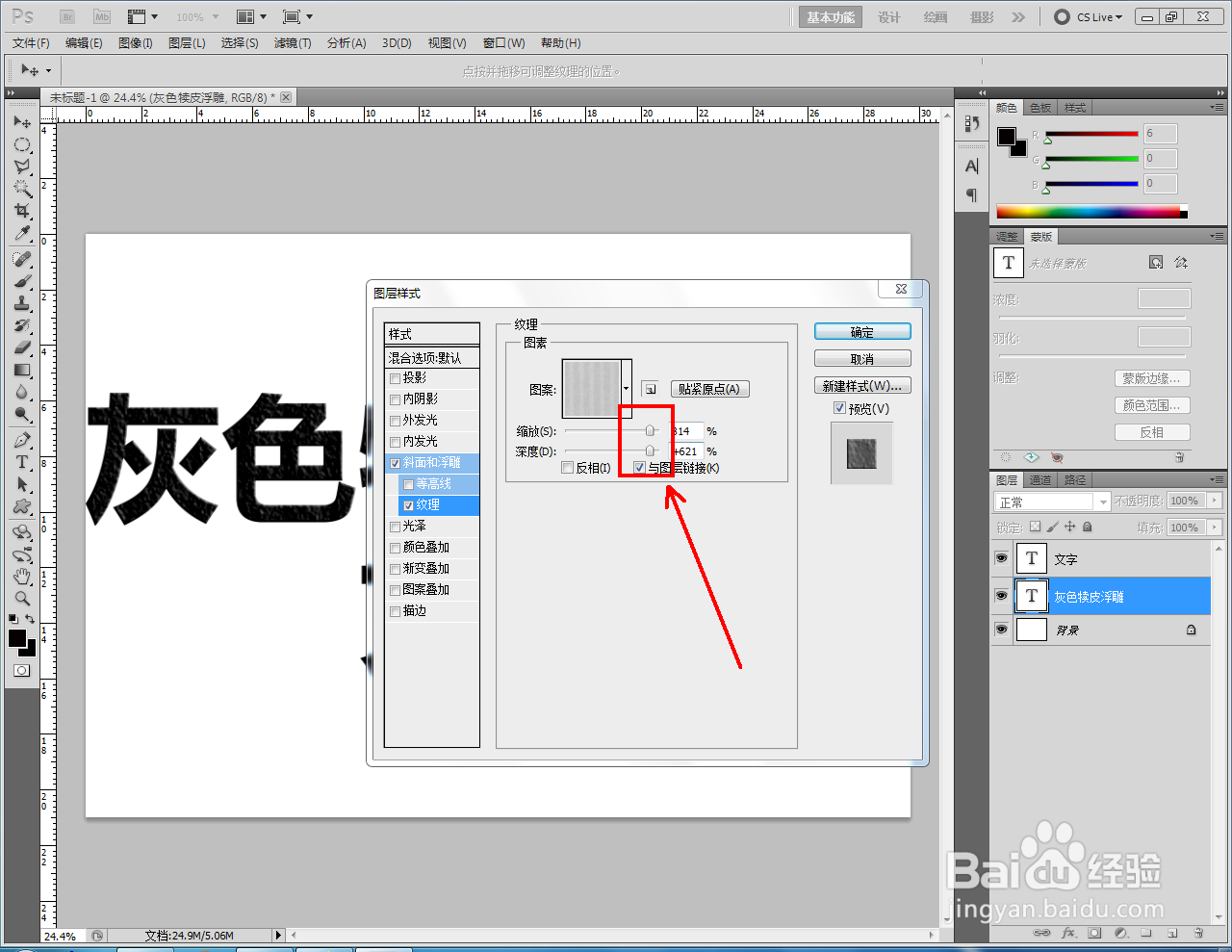The height and width of the screenshot is (952, 1232).
Task: Click the 深度 depth slider handle
Action: coord(651,450)
